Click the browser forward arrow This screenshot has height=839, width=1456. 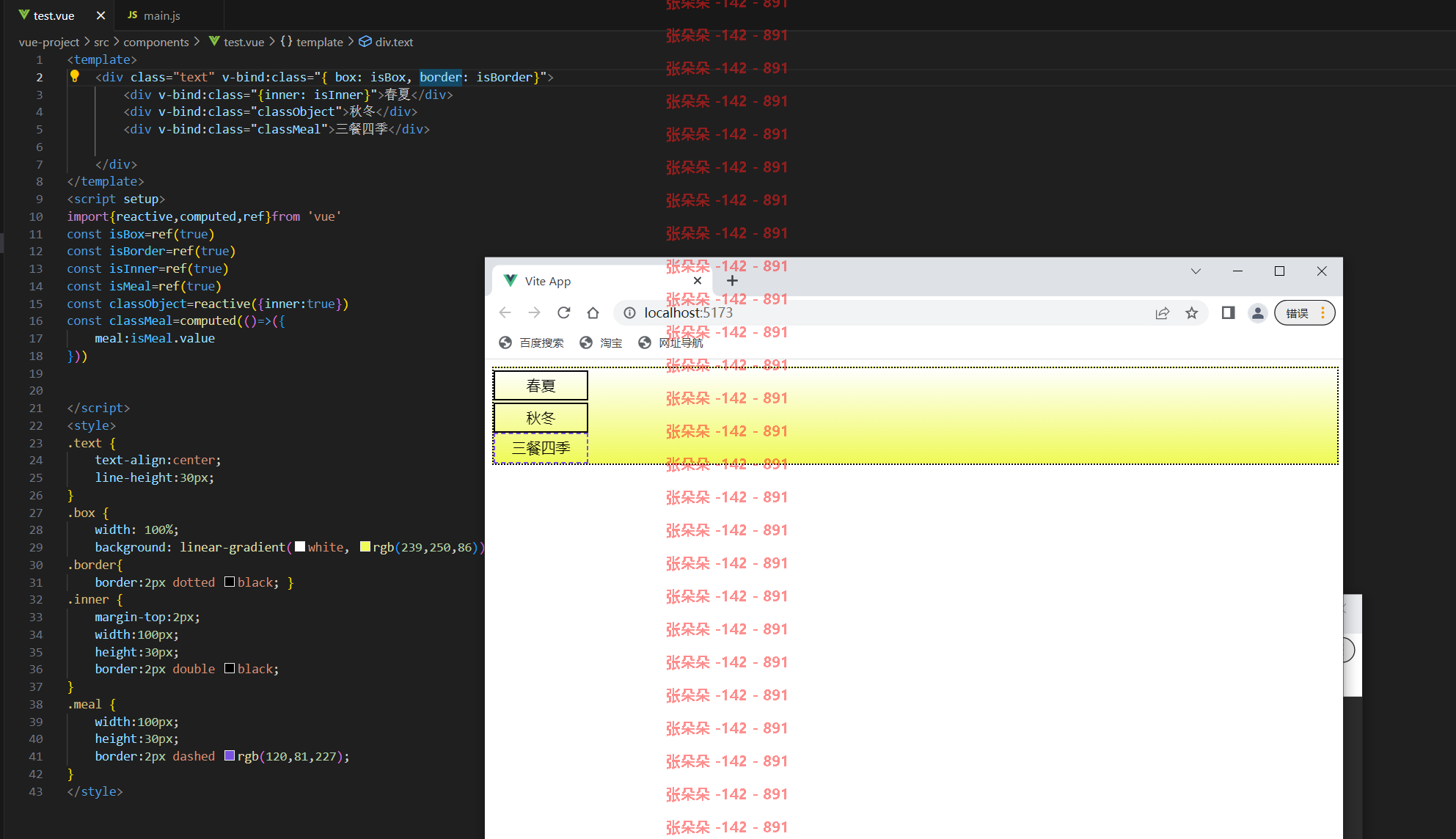pos(534,313)
